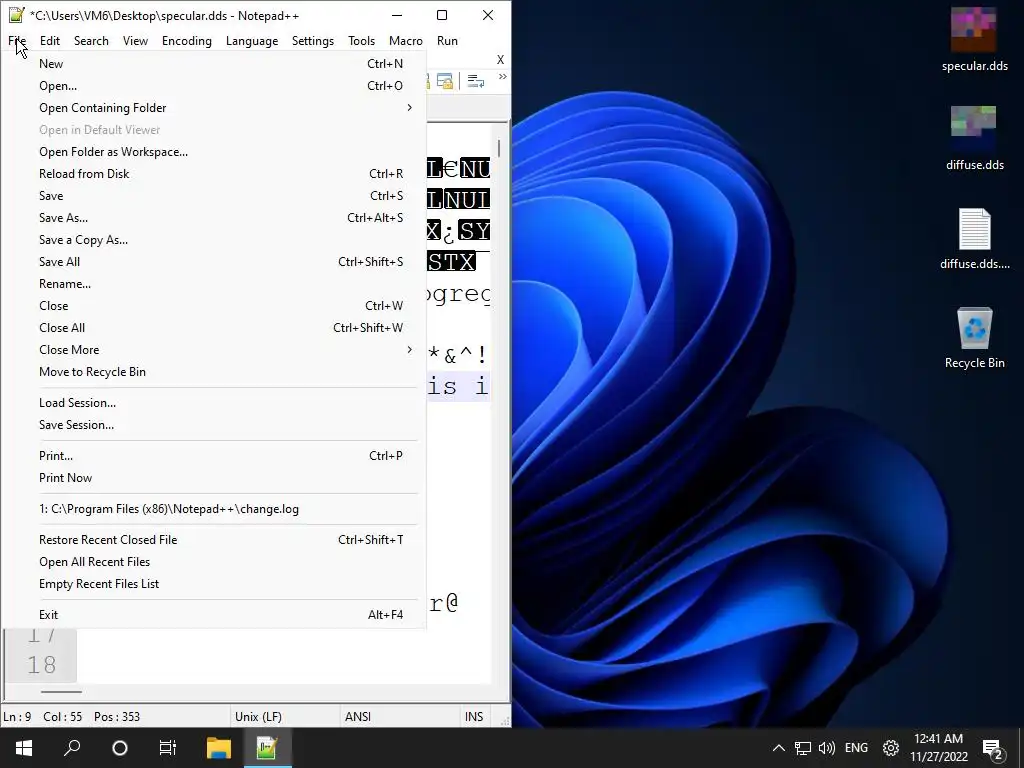Screen dimensions: 1024x768
Task: Open the notification center icon
Action: (x=993, y=749)
